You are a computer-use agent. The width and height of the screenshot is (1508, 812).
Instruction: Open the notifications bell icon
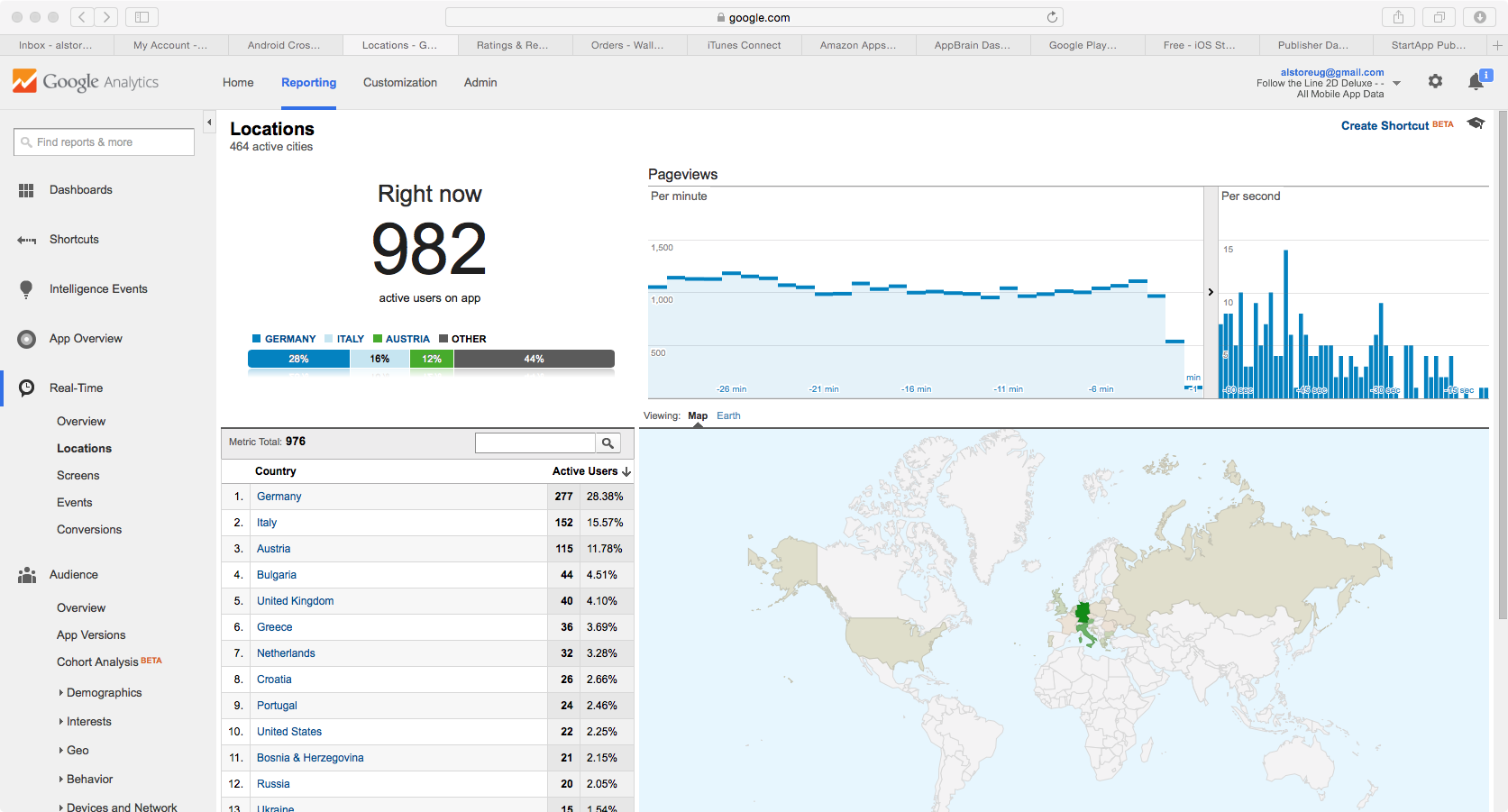tap(1476, 82)
